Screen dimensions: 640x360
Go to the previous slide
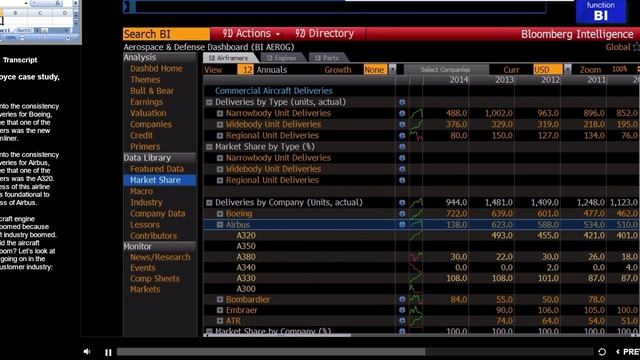tap(628, 352)
